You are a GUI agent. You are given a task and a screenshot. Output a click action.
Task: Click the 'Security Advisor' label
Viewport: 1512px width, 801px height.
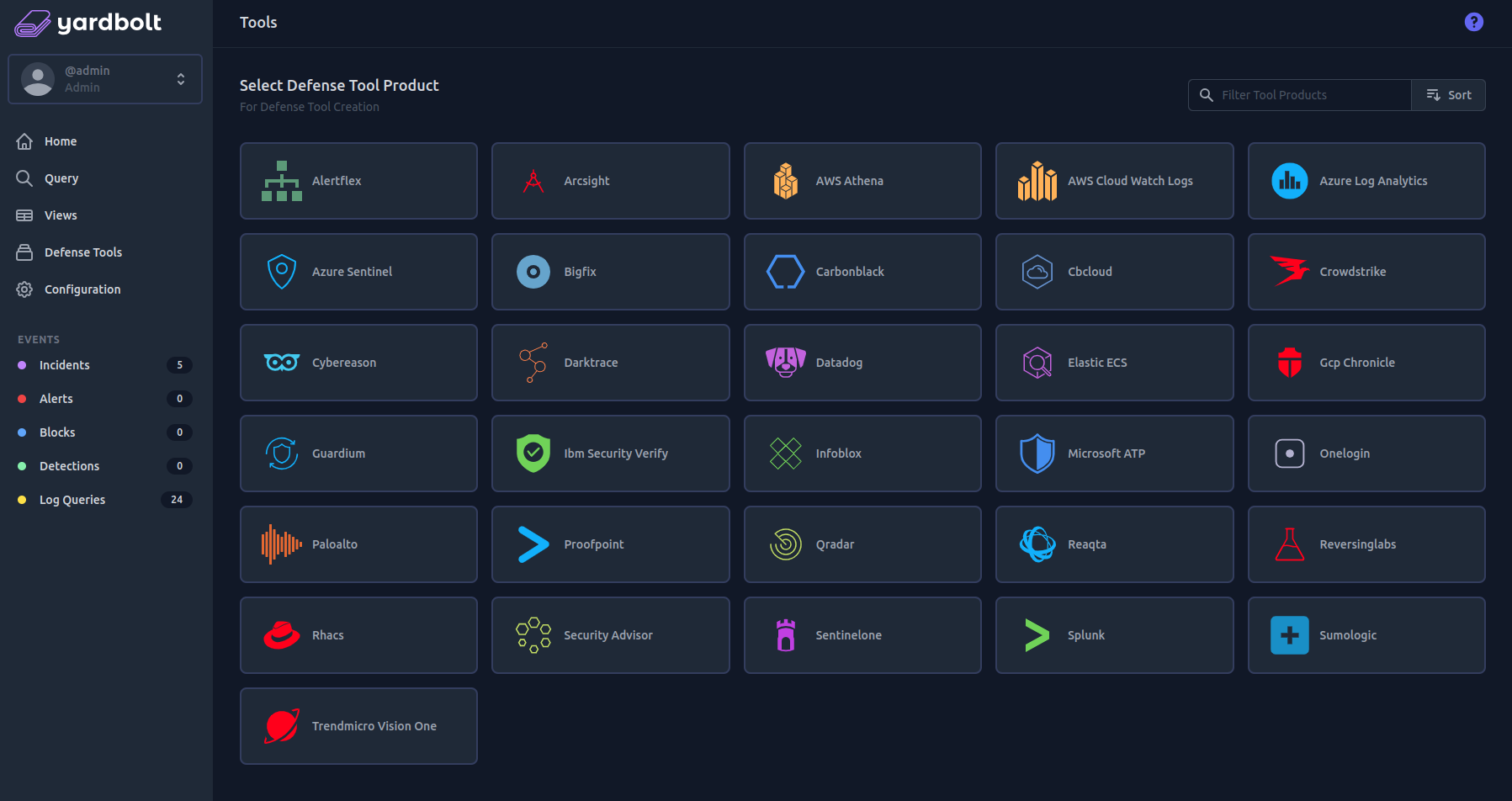608,635
